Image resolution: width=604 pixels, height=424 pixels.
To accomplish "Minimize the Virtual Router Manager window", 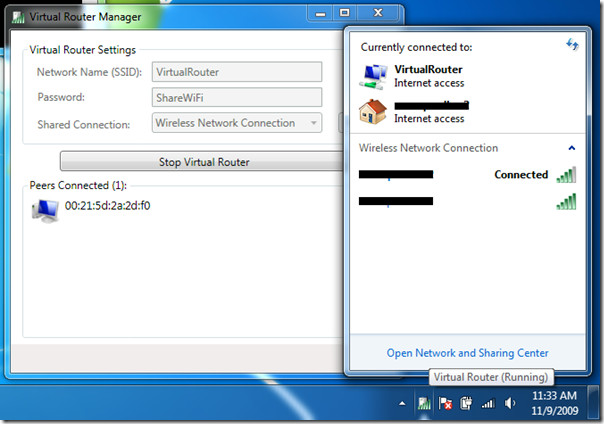I will point(320,14).
